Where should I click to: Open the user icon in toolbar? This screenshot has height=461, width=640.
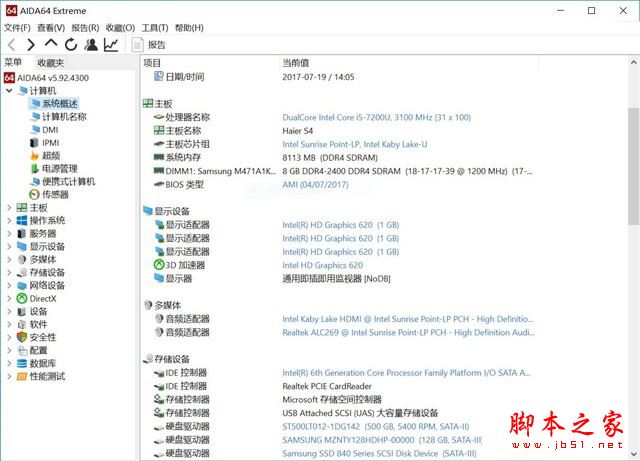[91, 45]
